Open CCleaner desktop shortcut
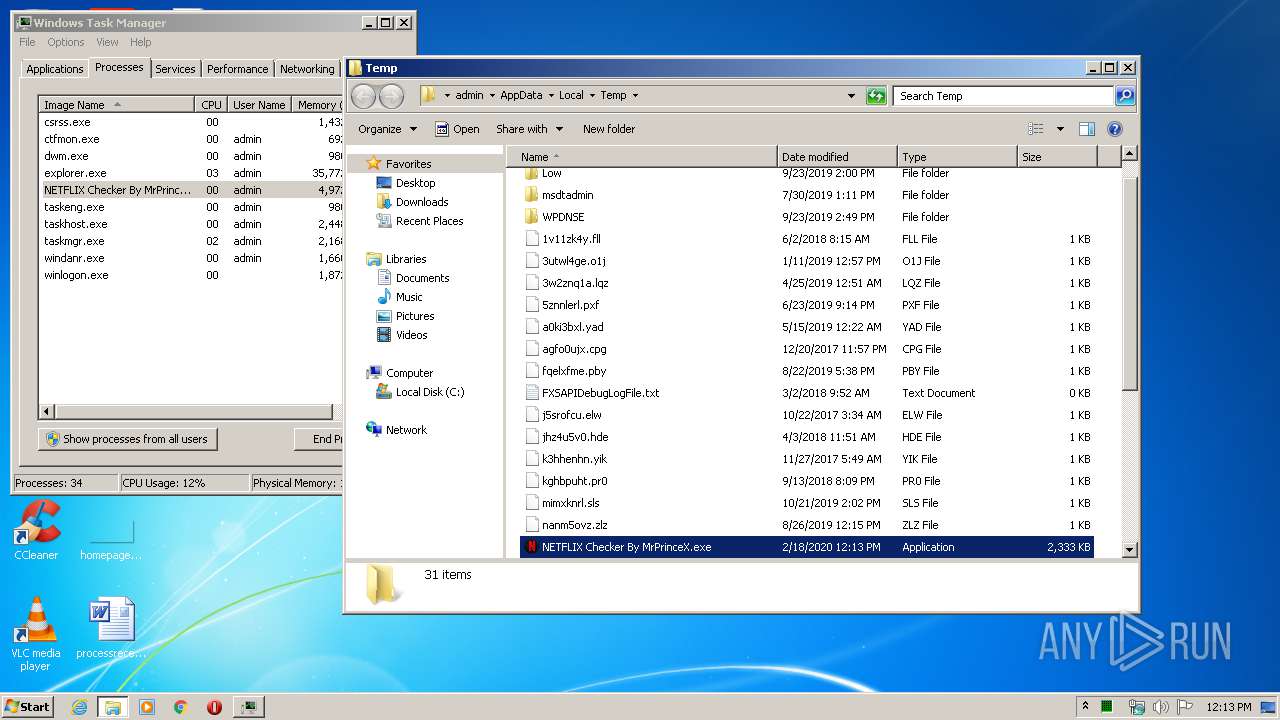This screenshot has height=720, width=1280. [36, 531]
